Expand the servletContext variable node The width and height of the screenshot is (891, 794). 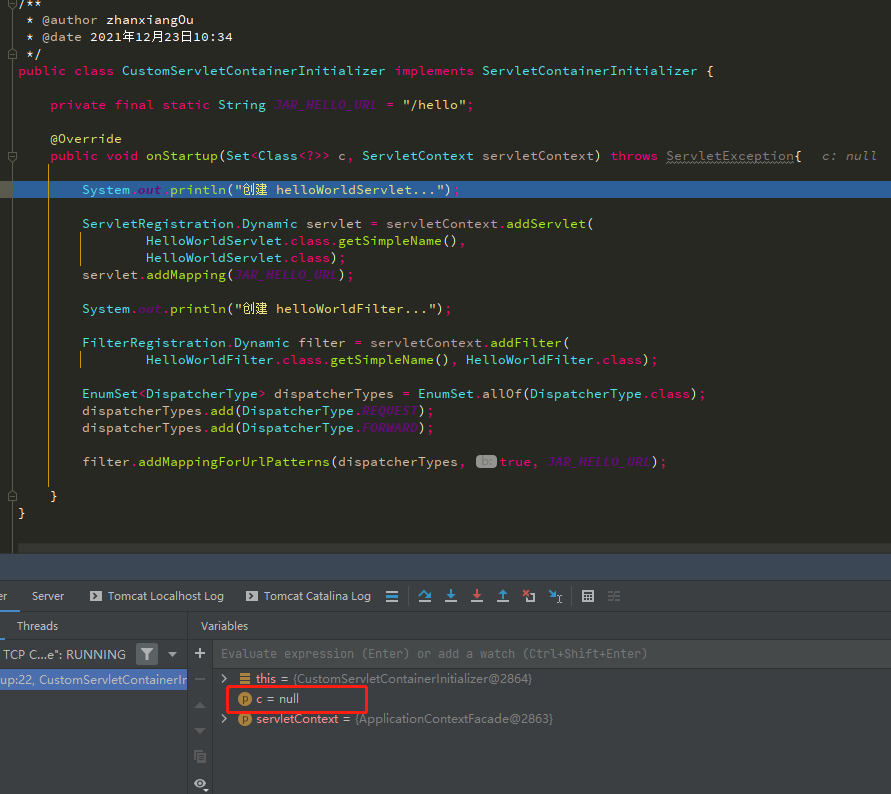(224, 718)
